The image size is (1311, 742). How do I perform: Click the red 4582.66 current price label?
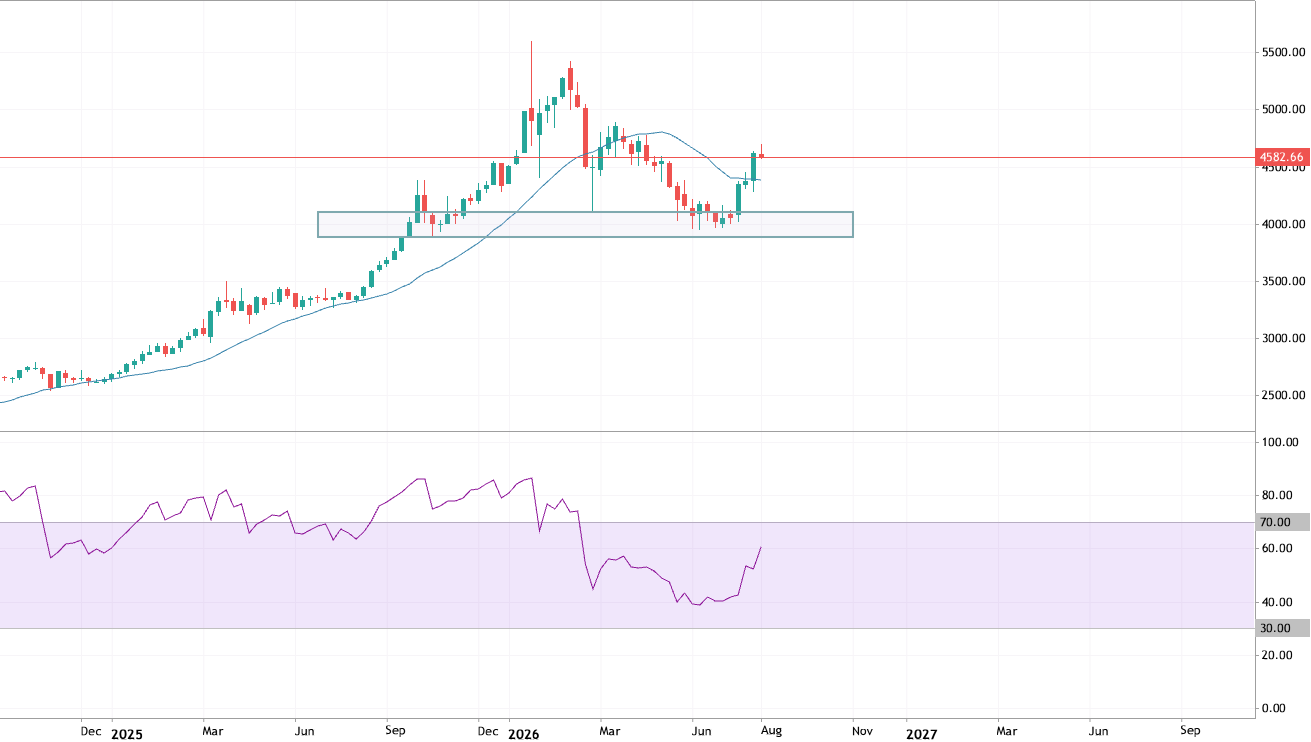point(1282,157)
